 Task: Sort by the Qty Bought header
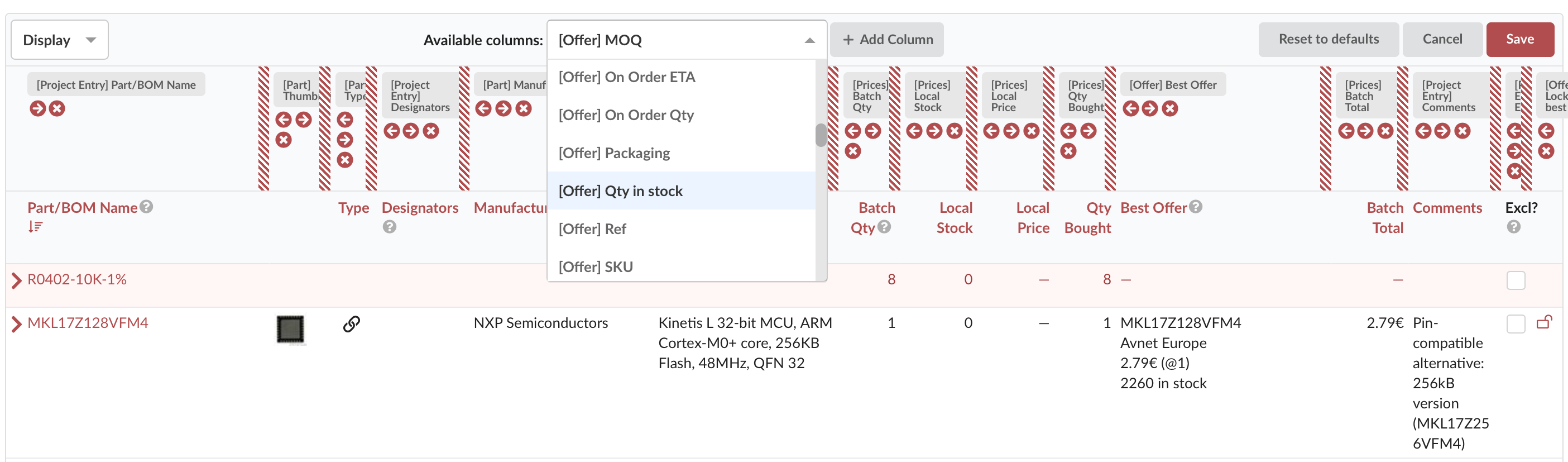tap(1088, 217)
